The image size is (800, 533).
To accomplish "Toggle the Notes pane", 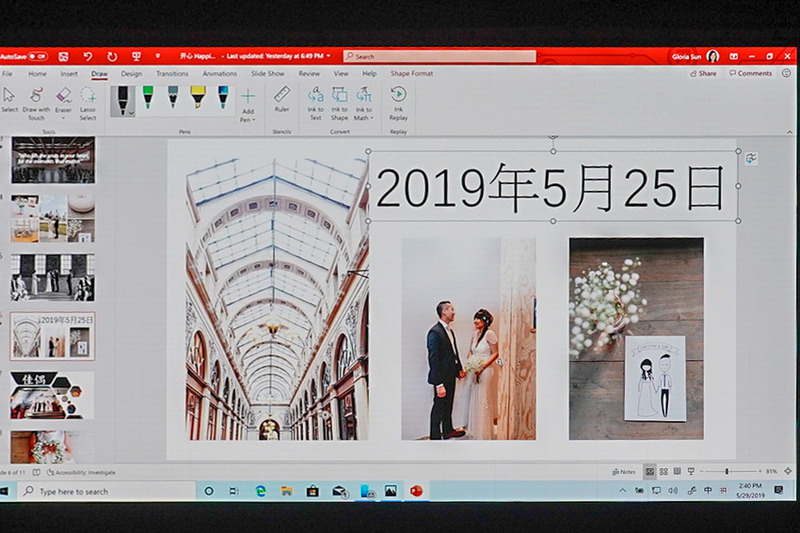I will click(x=624, y=472).
